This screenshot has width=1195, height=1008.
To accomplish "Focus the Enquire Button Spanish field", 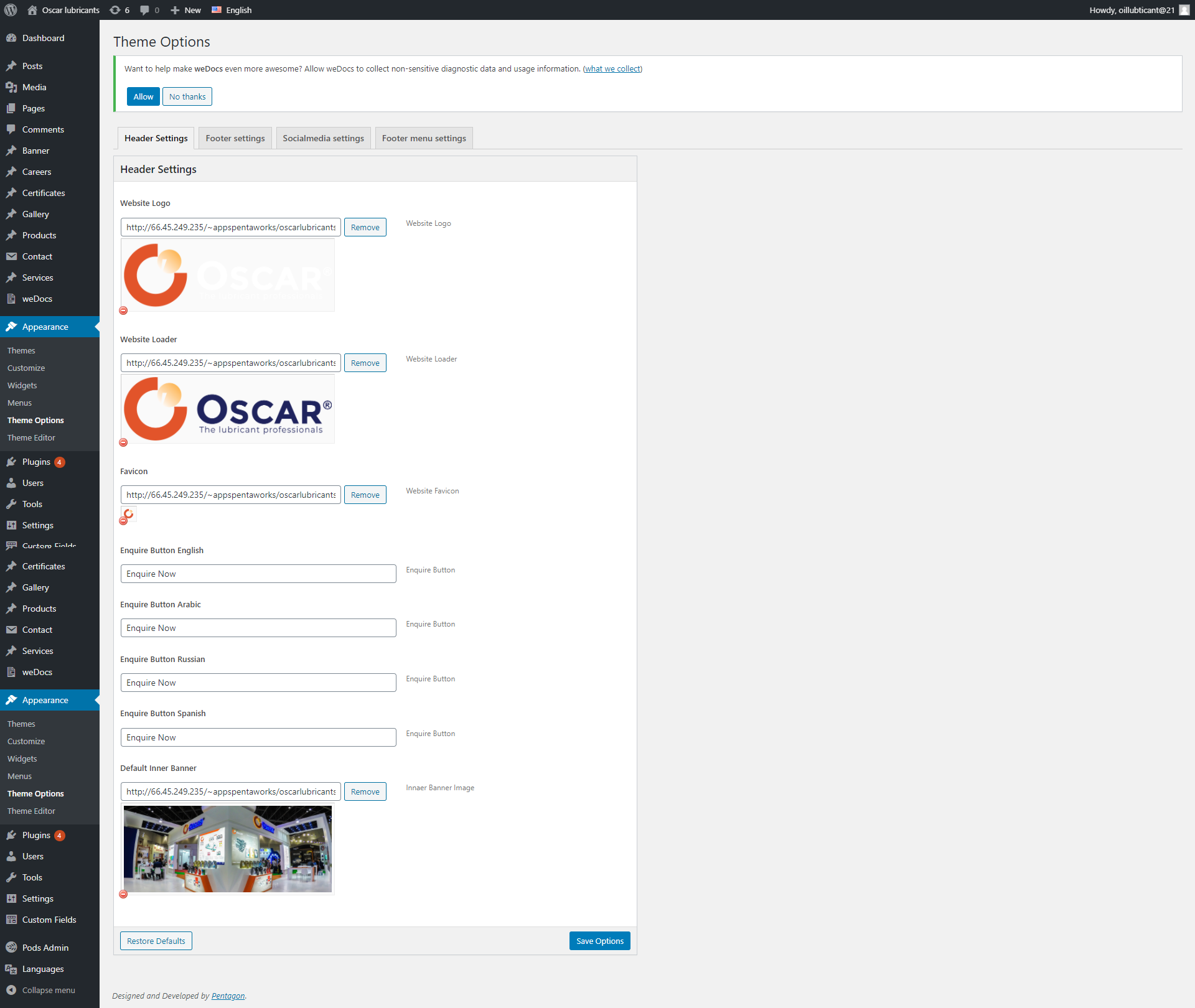I will pyautogui.click(x=258, y=737).
